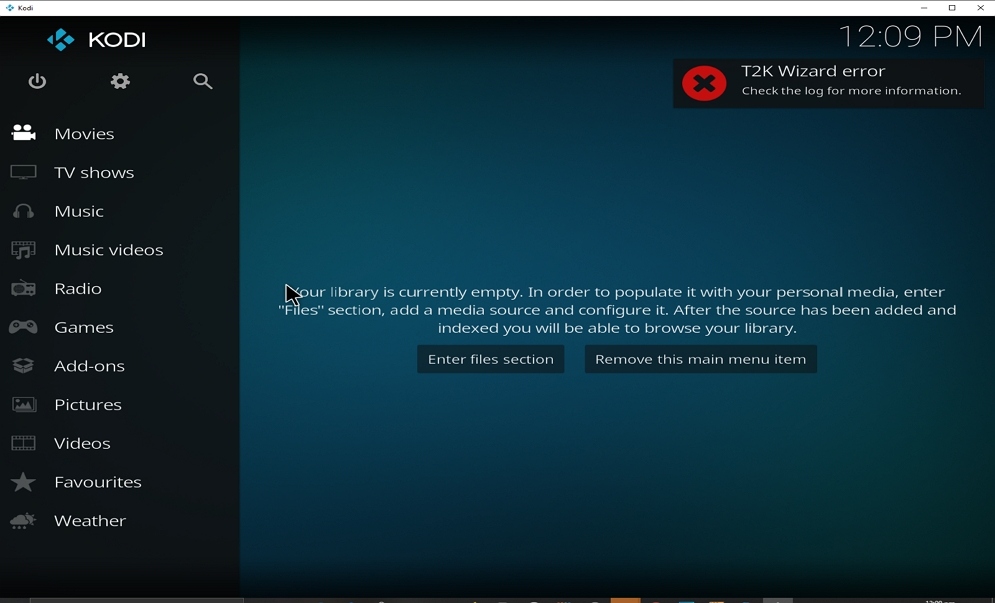Go to the Games section

point(84,328)
